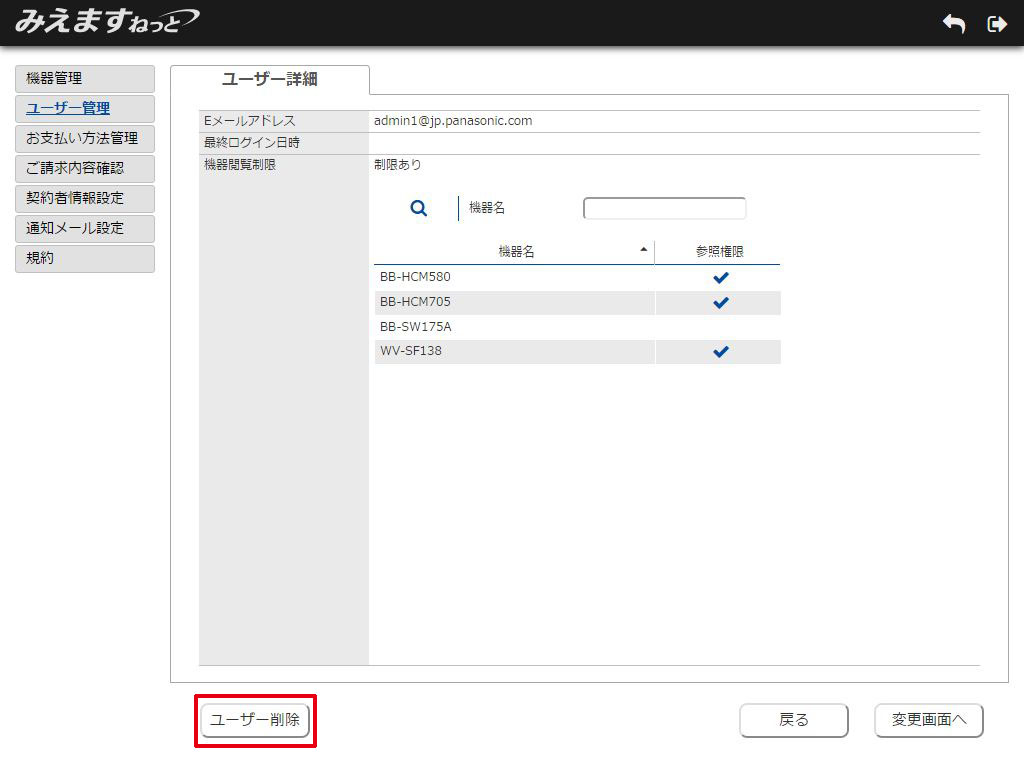Click the みえますねっと logo
The height and width of the screenshot is (768, 1024).
click(x=106, y=21)
